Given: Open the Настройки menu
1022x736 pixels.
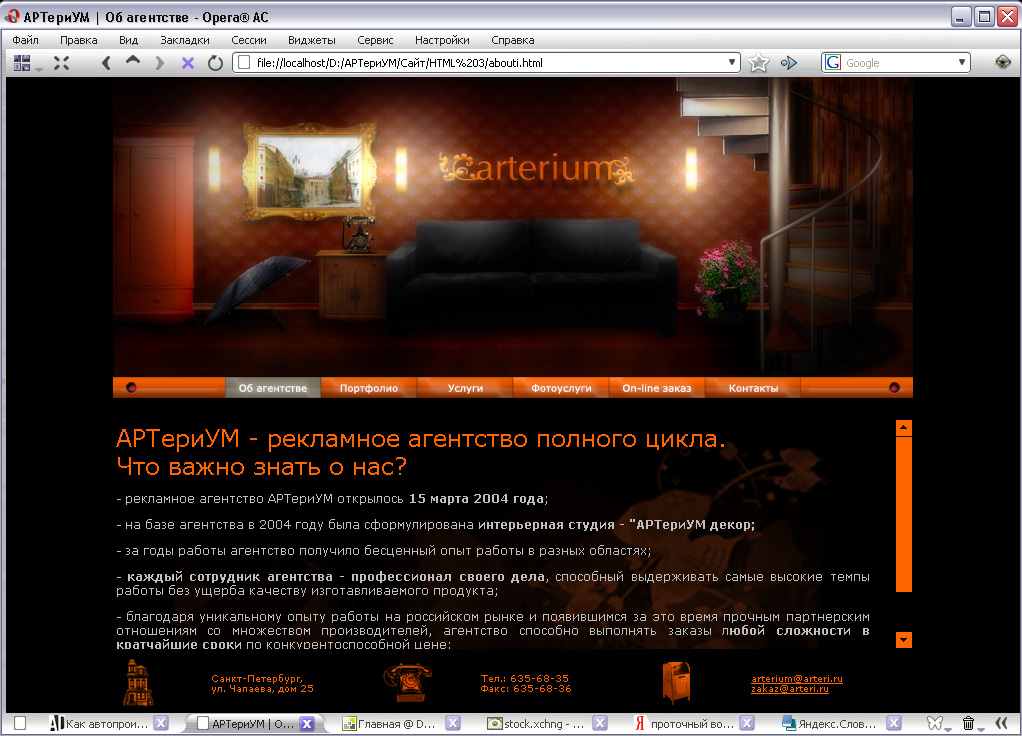Looking at the screenshot, I should tap(442, 40).
